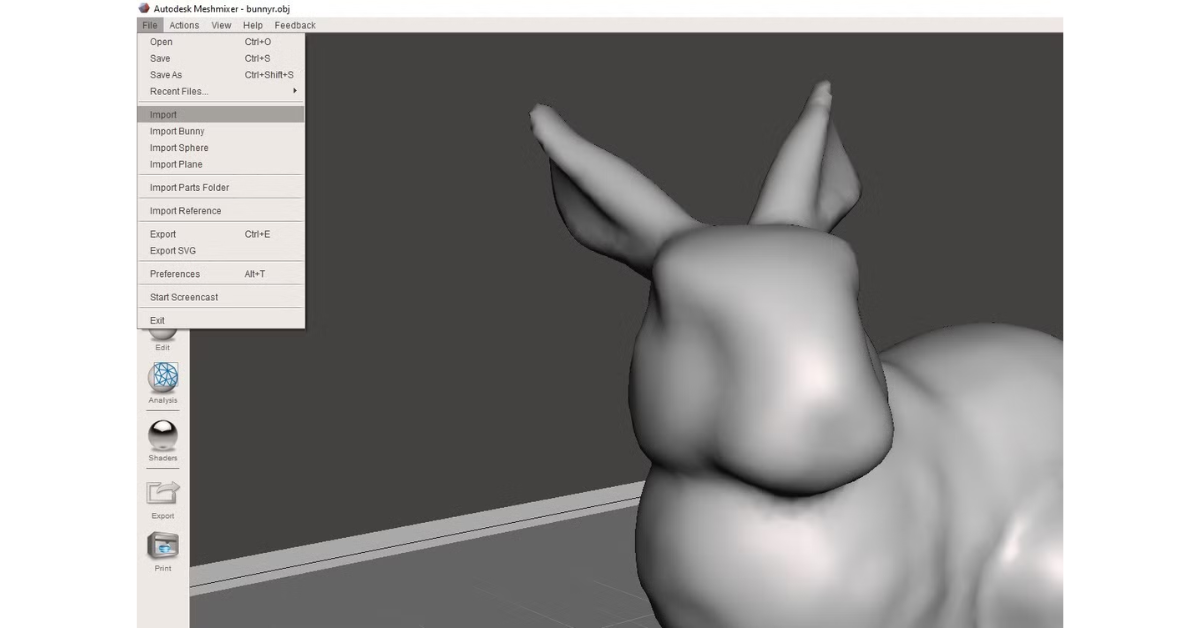Select Import Plane
Screen dimensions: 1200x628
pos(174,164)
